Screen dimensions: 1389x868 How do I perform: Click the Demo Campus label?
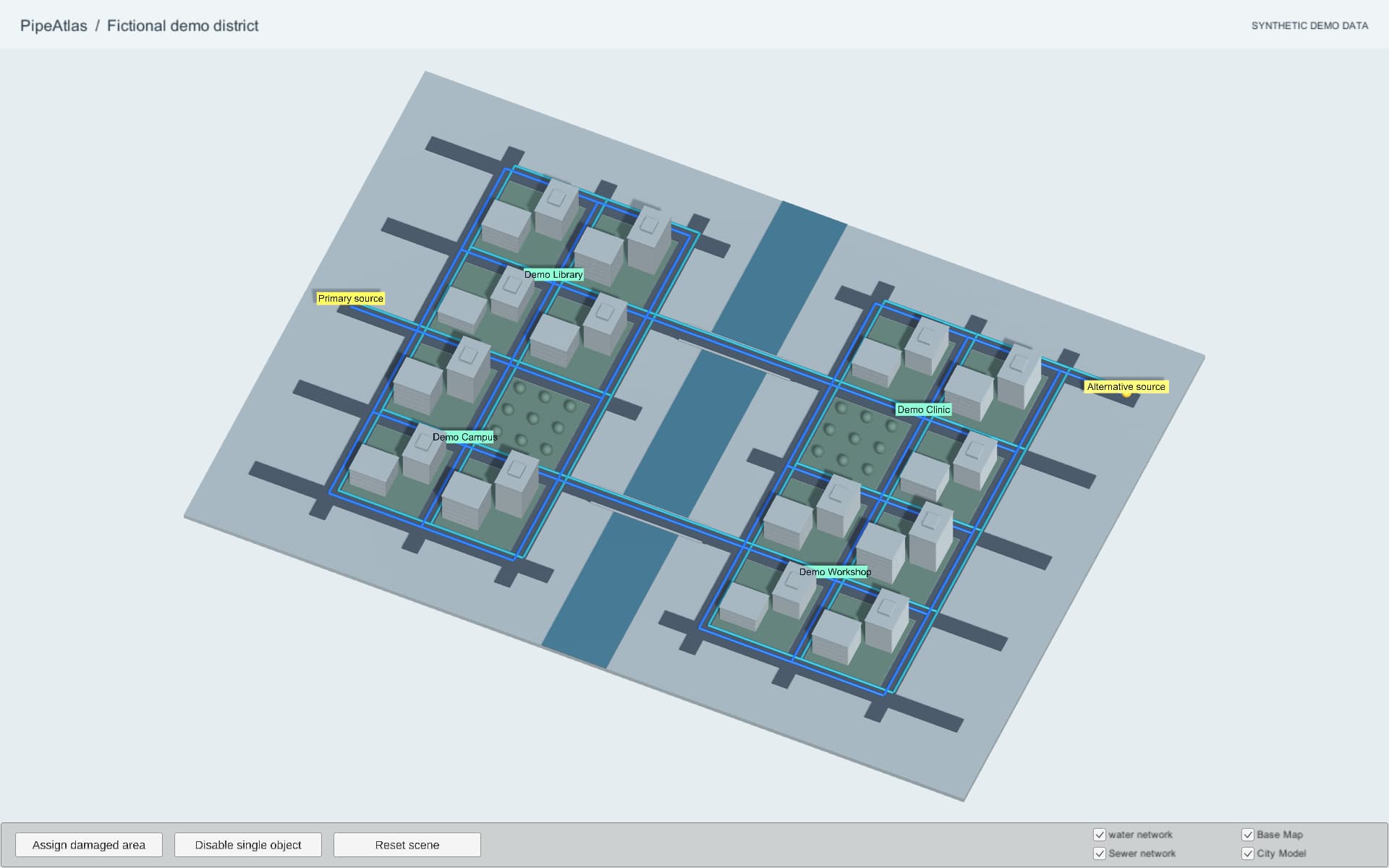pyautogui.click(x=465, y=437)
